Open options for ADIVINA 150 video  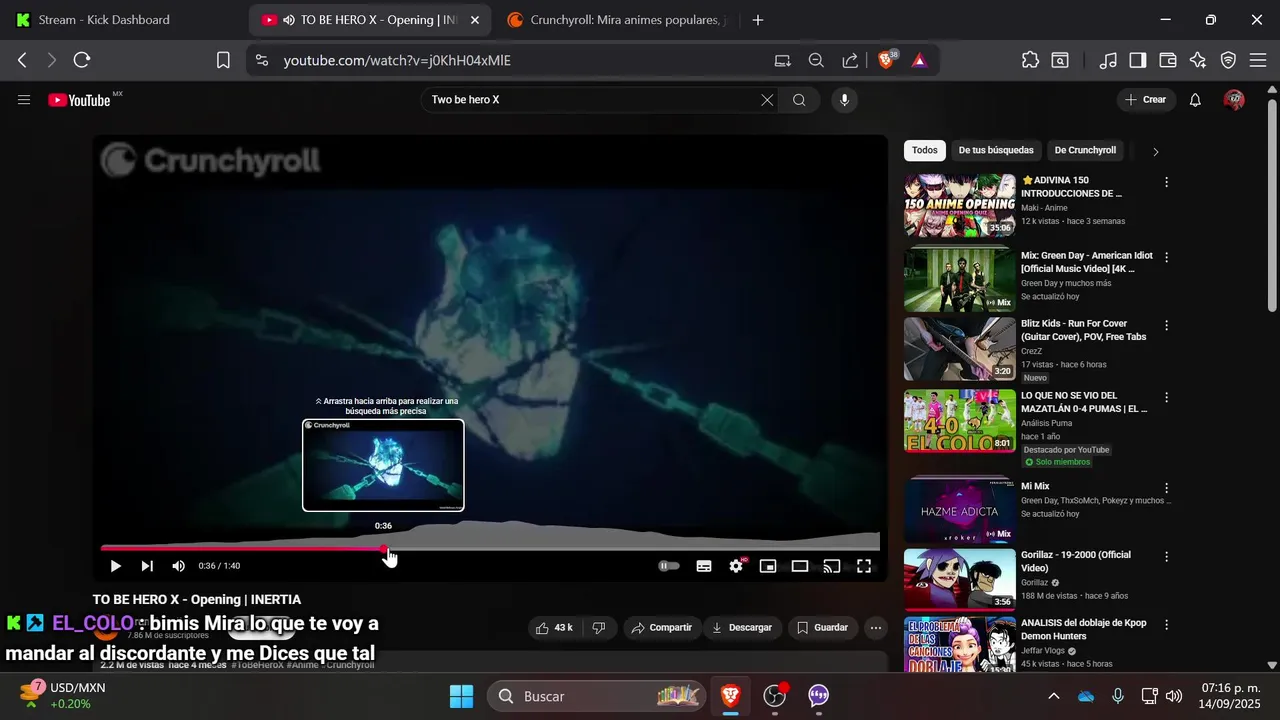pyautogui.click(x=1166, y=182)
